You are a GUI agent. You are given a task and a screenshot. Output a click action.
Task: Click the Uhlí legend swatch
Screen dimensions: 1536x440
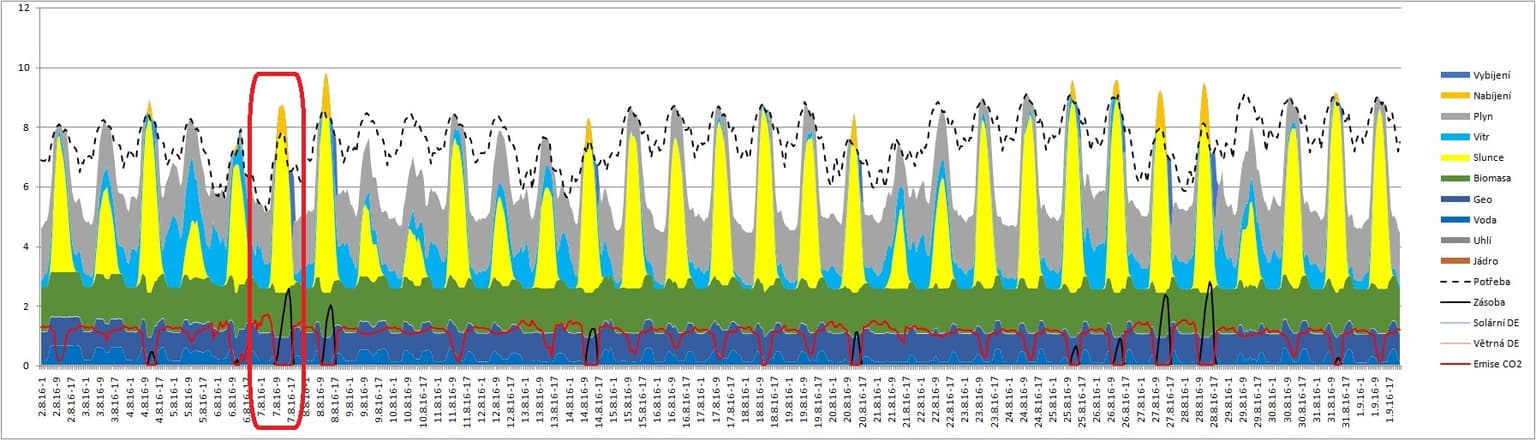click(1453, 240)
